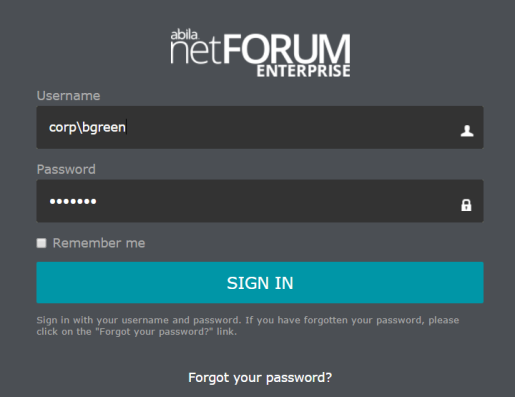This screenshot has height=397, width=515.
Task: Focus the Password input field
Action: coord(260,201)
